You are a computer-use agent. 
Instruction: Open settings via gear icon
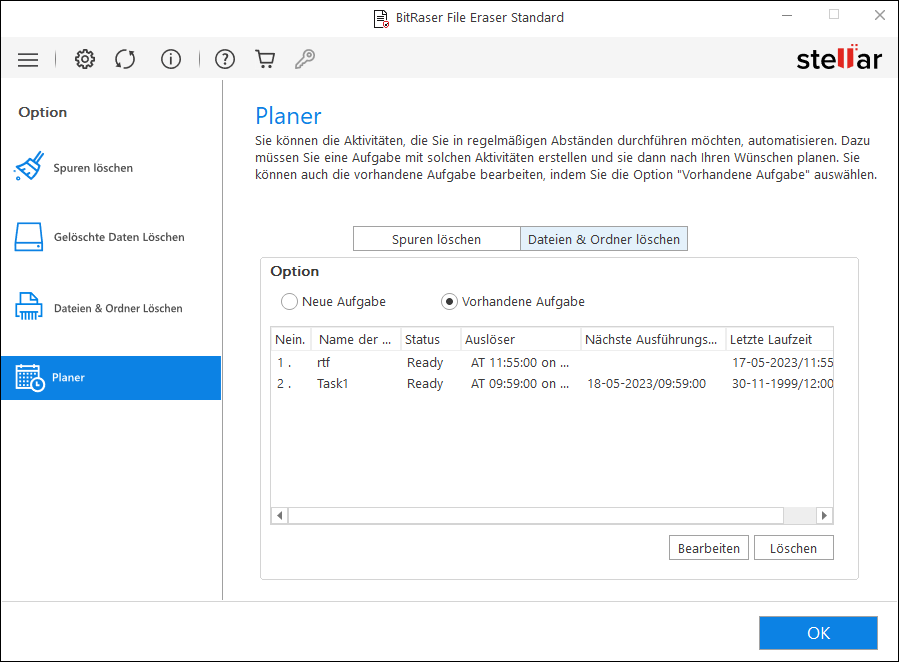coord(85,59)
